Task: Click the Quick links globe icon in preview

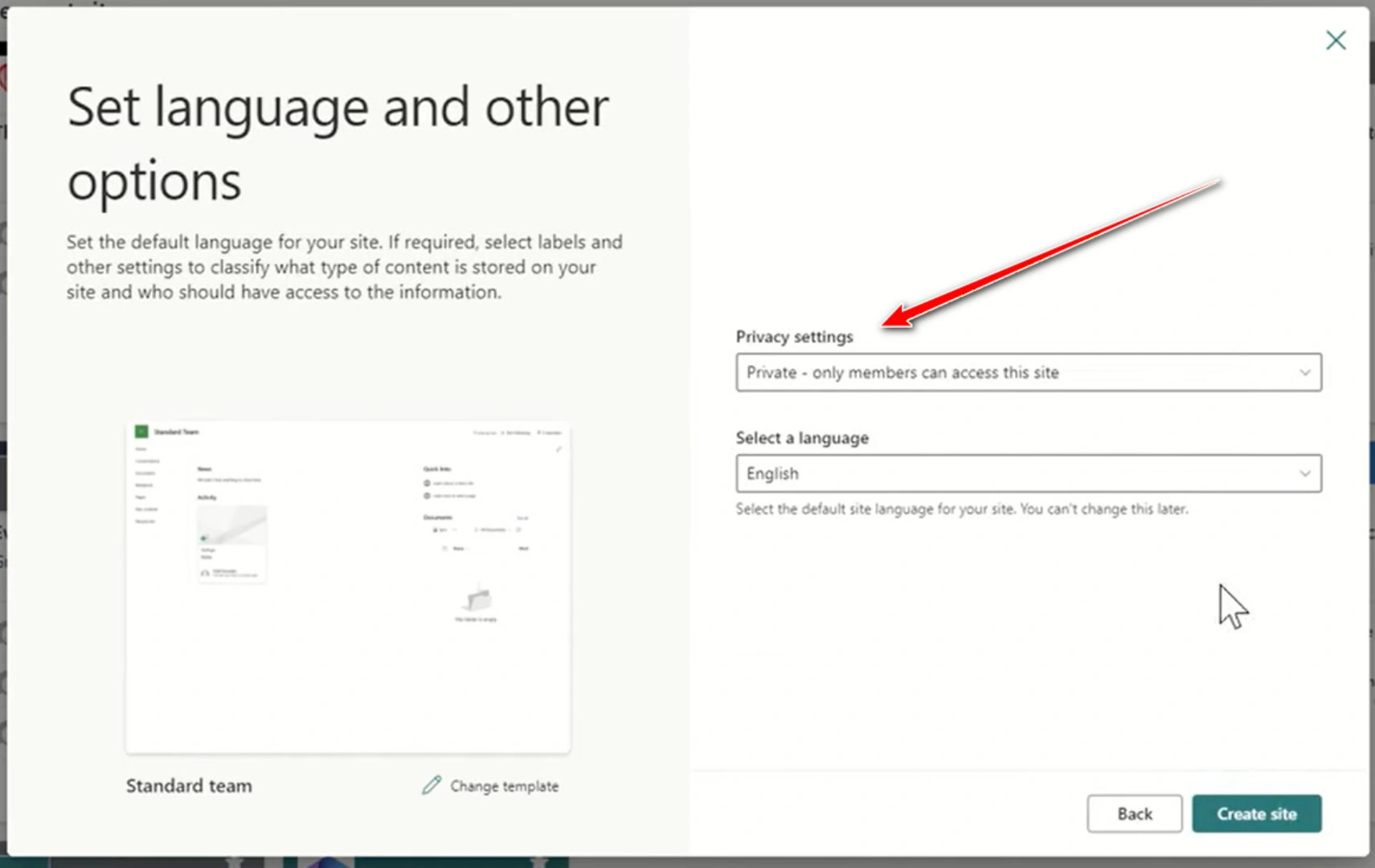Action: point(427,483)
